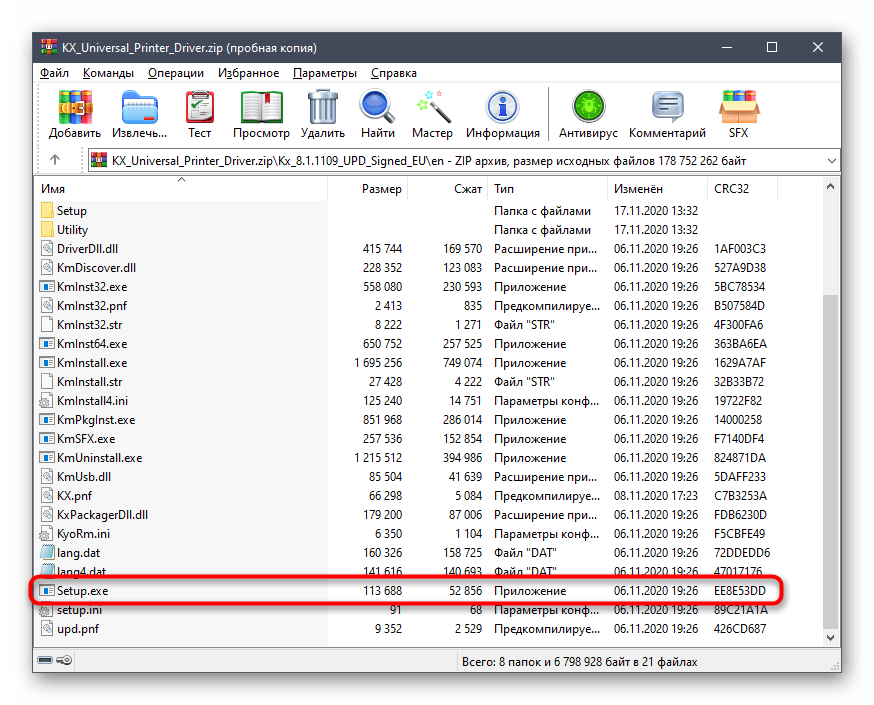Open the Файл menu

click(x=54, y=73)
